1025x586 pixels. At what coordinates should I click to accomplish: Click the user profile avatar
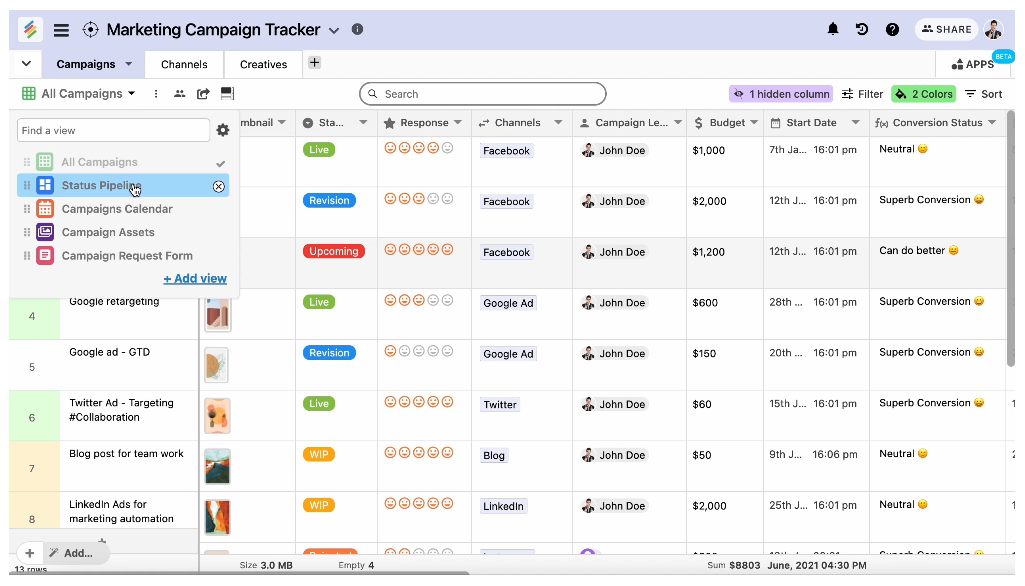pos(994,29)
